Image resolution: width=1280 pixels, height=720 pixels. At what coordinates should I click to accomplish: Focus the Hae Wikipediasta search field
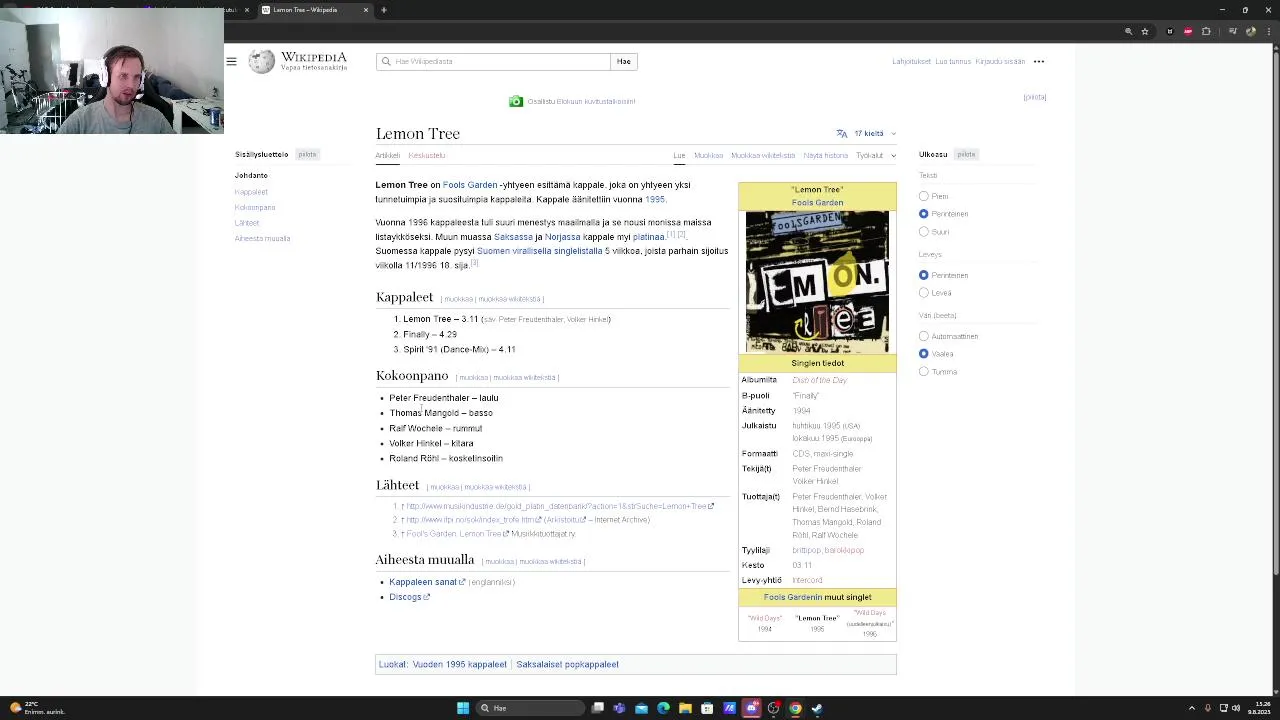(493, 61)
